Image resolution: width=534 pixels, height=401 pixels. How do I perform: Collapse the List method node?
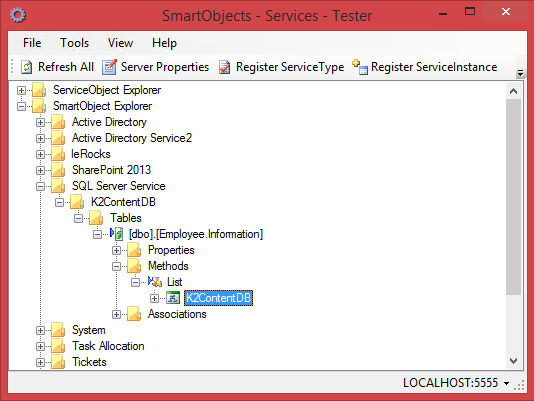coord(136,282)
